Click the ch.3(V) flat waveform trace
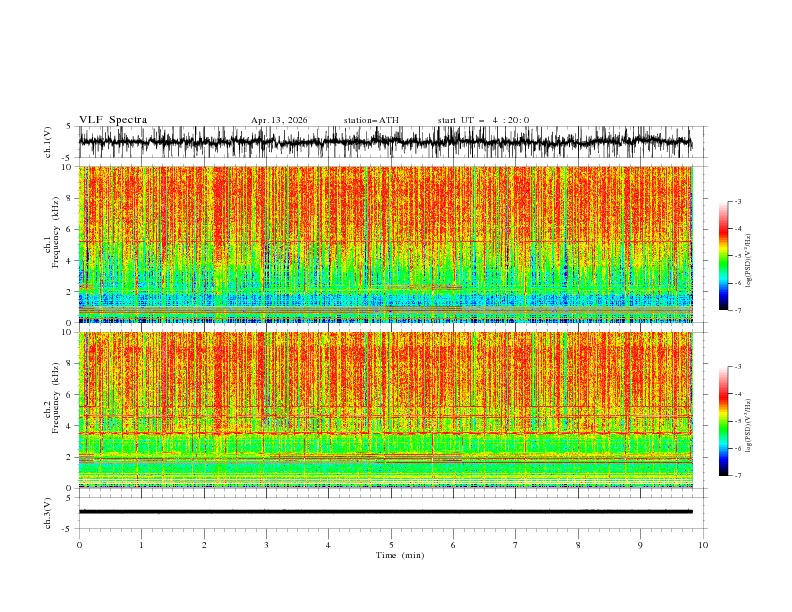This screenshot has width=792, height=612. point(386,512)
